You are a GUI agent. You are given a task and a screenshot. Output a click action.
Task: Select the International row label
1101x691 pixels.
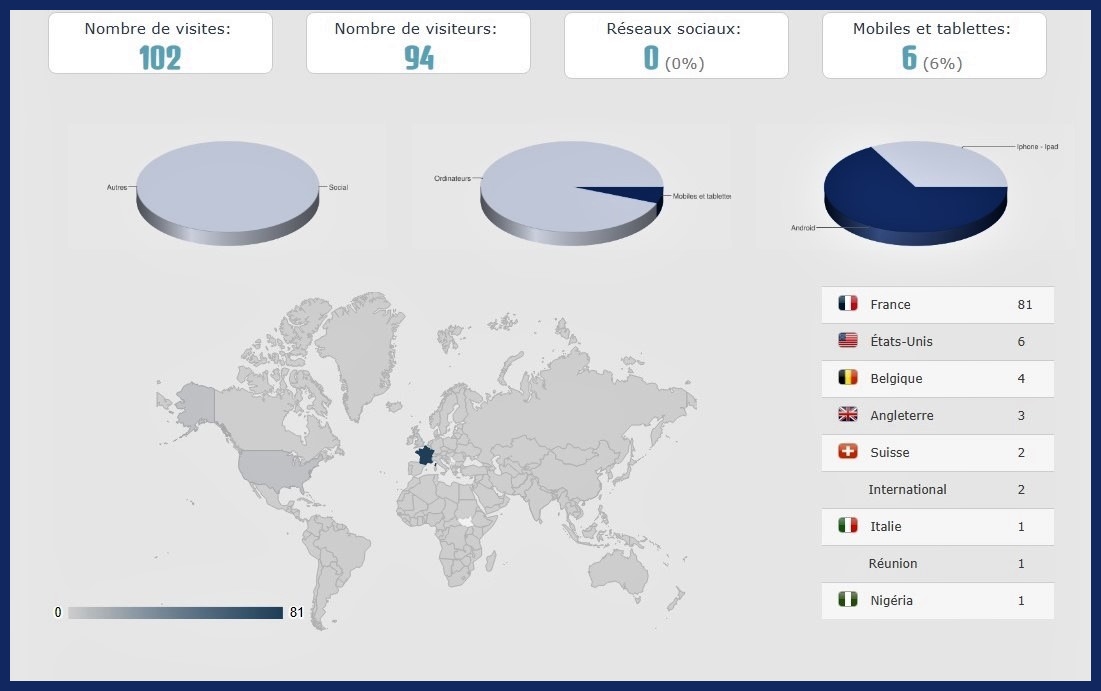pyautogui.click(x=907, y=489)
